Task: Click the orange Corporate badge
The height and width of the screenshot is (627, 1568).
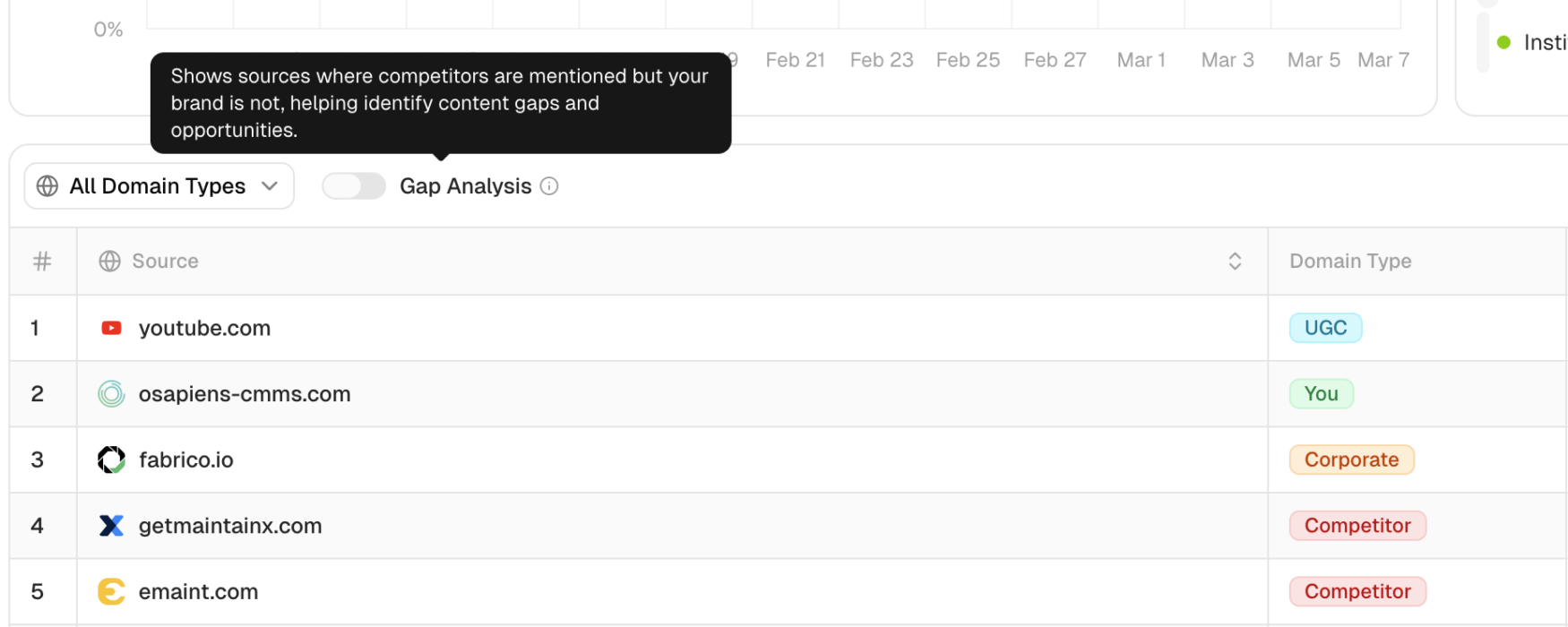Action: [x=1351, y=460]
